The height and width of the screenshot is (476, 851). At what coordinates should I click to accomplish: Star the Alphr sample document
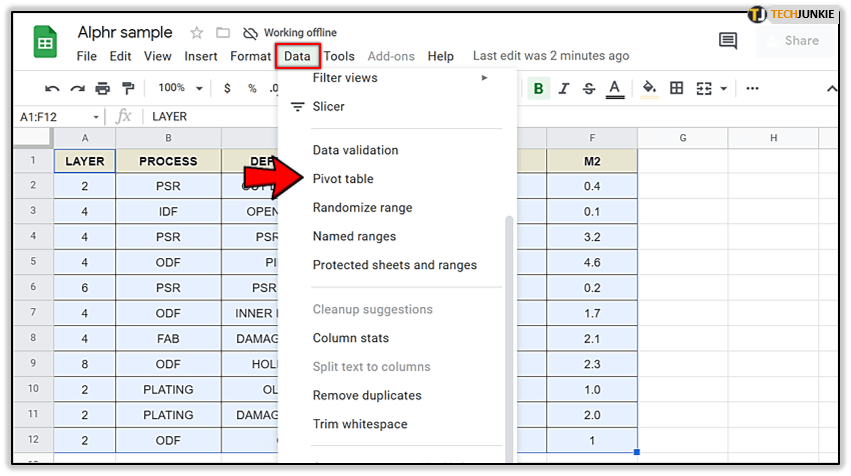[197, 33]
